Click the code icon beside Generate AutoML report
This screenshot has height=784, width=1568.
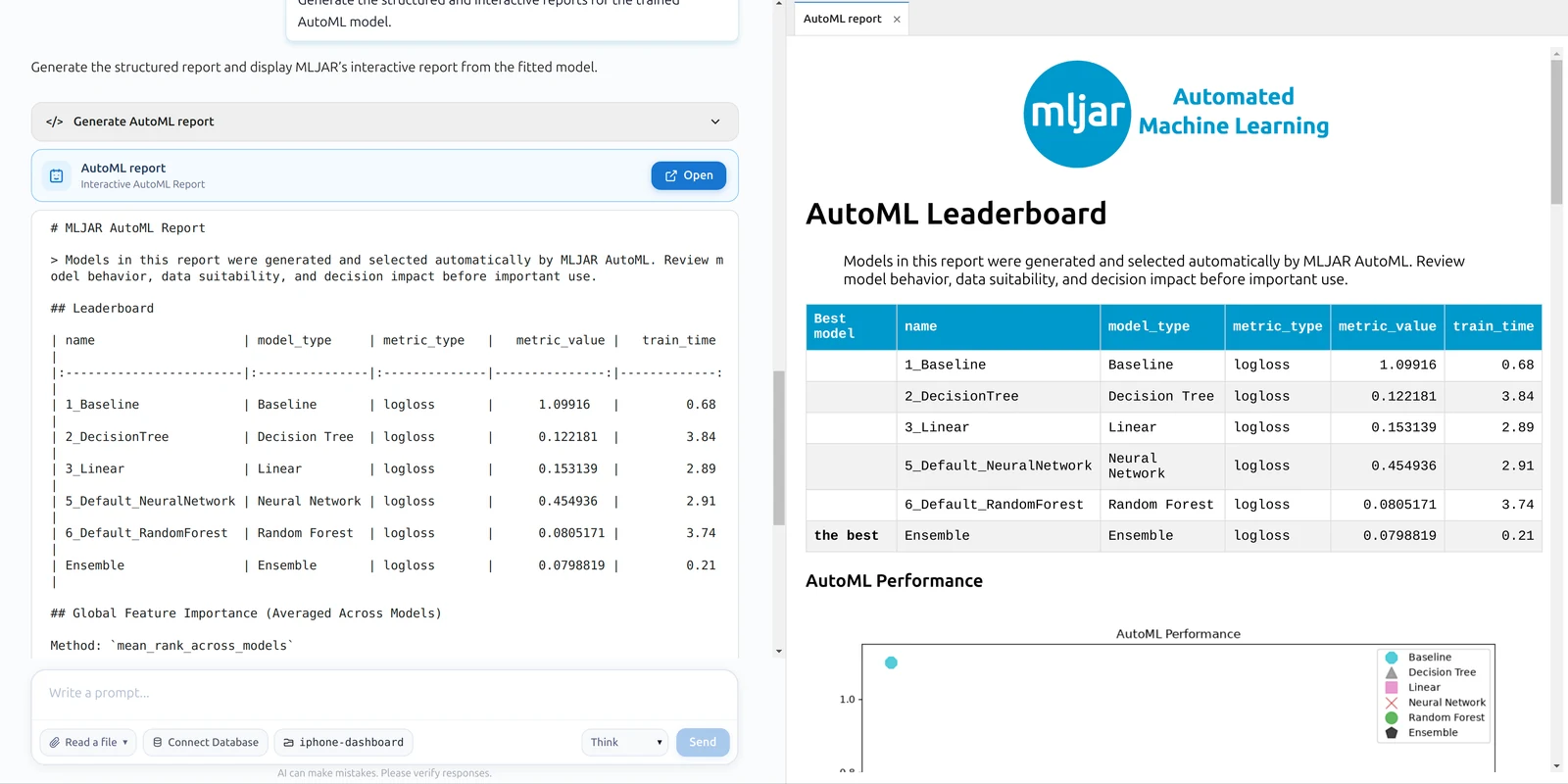pos(55,122)
